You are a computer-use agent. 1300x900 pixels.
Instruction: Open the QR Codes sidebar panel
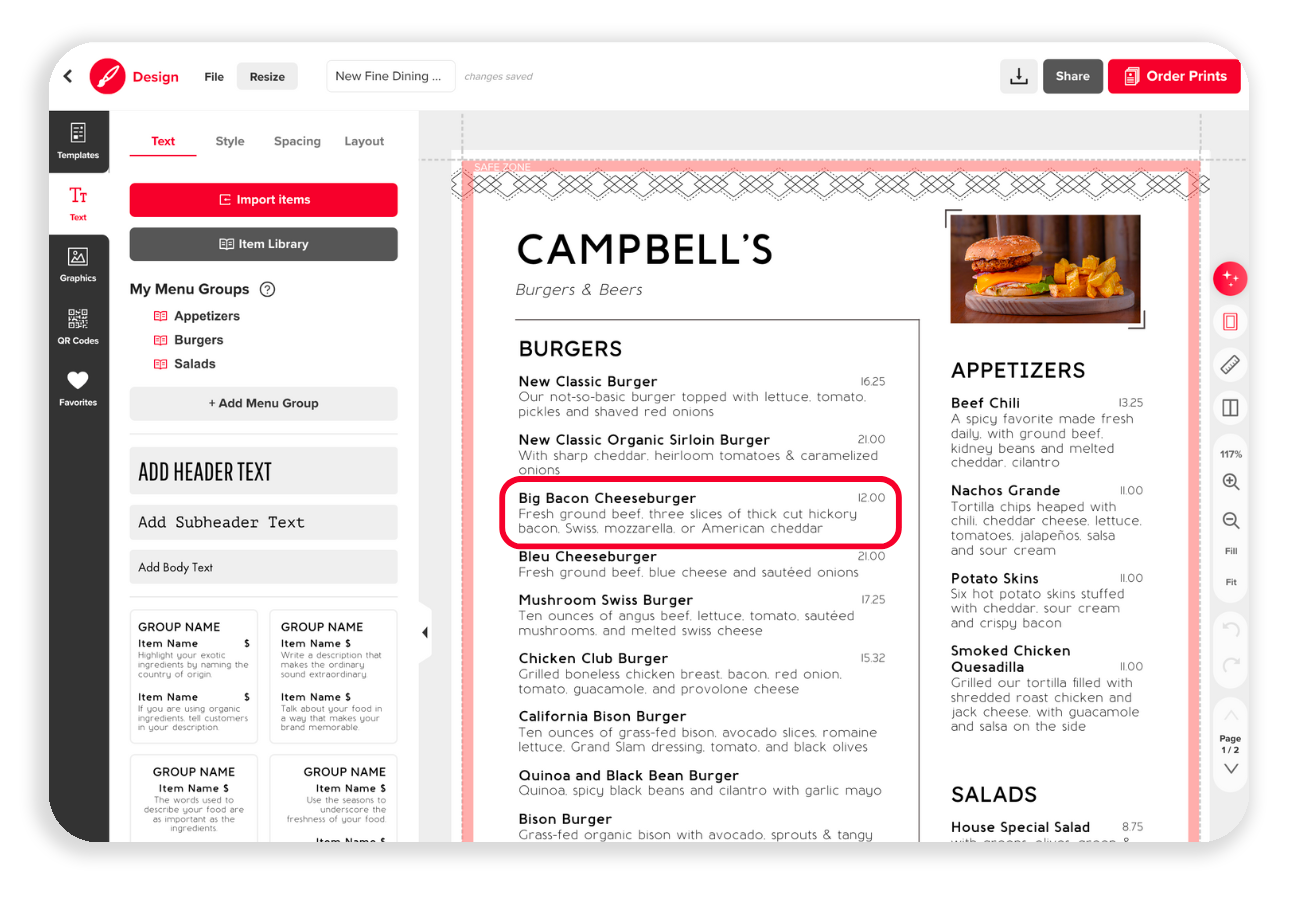pos(78,327)
